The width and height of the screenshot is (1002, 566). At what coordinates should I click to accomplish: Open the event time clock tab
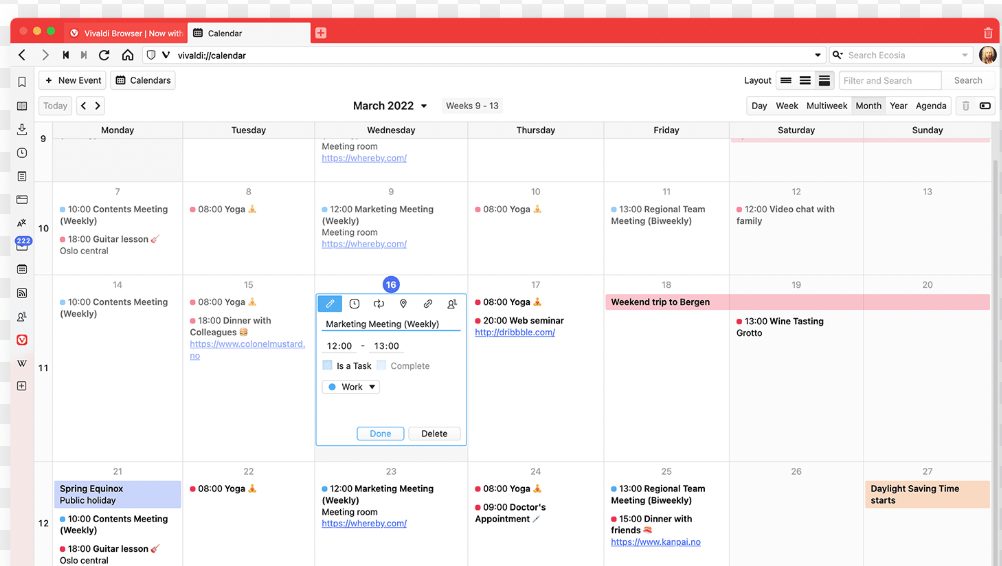[355, 304]
